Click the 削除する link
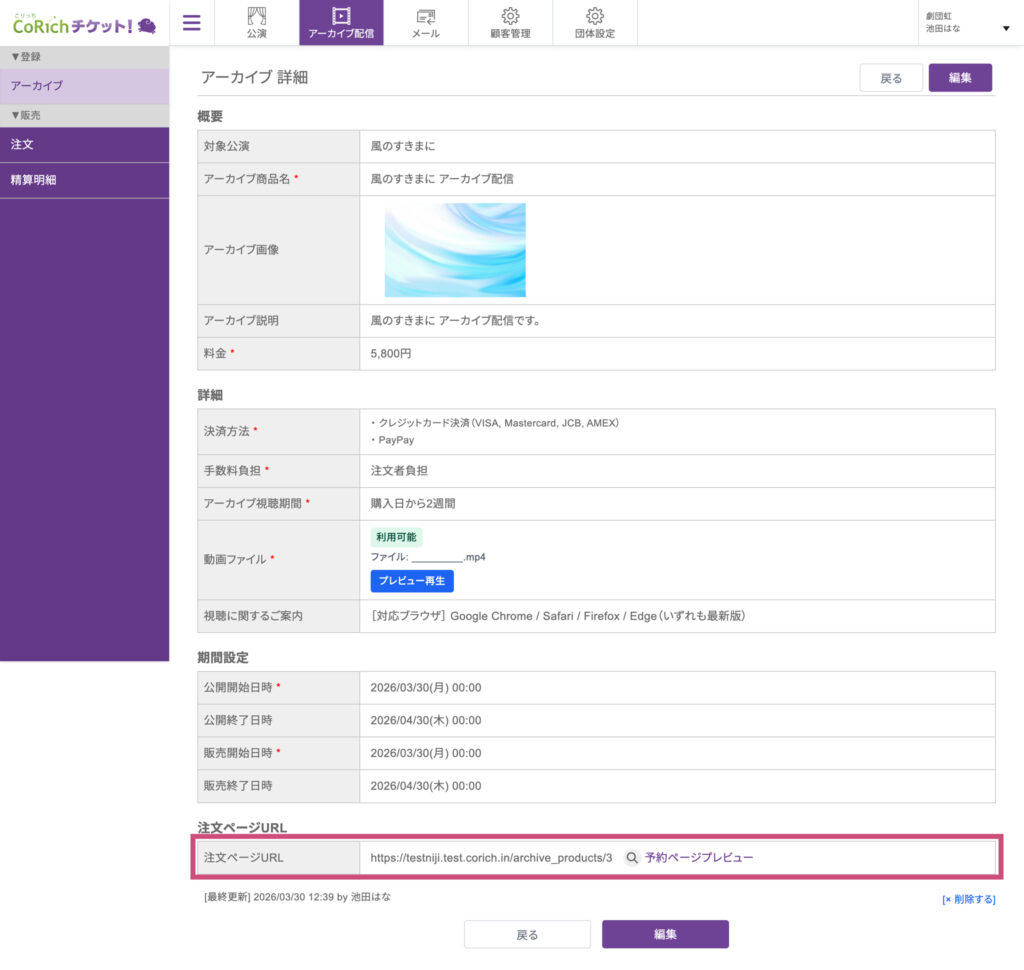The height and width of the screenshot is (970, 1024). point(968,899)
